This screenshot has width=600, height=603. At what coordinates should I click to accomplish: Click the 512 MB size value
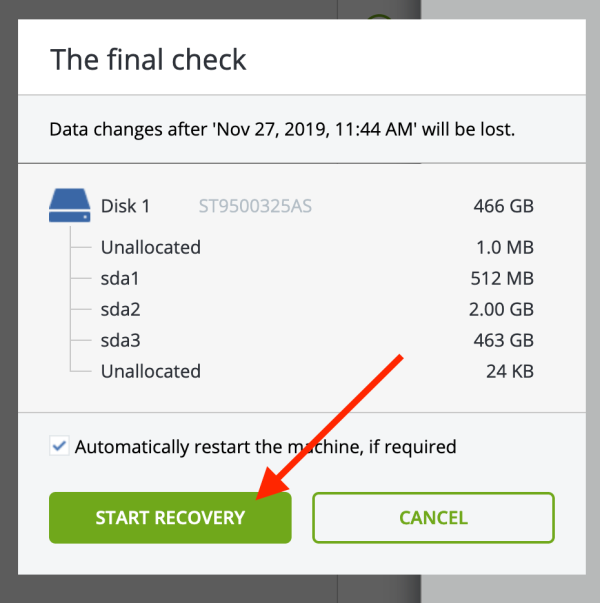click(502, 278)
